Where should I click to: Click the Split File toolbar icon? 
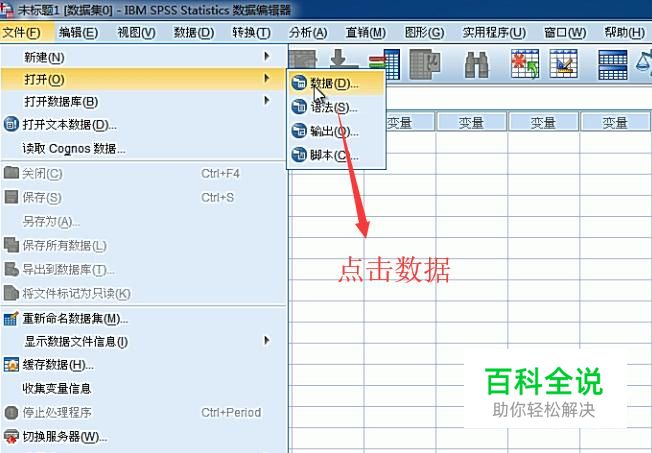pyautogui.click(x=612, y=64)
